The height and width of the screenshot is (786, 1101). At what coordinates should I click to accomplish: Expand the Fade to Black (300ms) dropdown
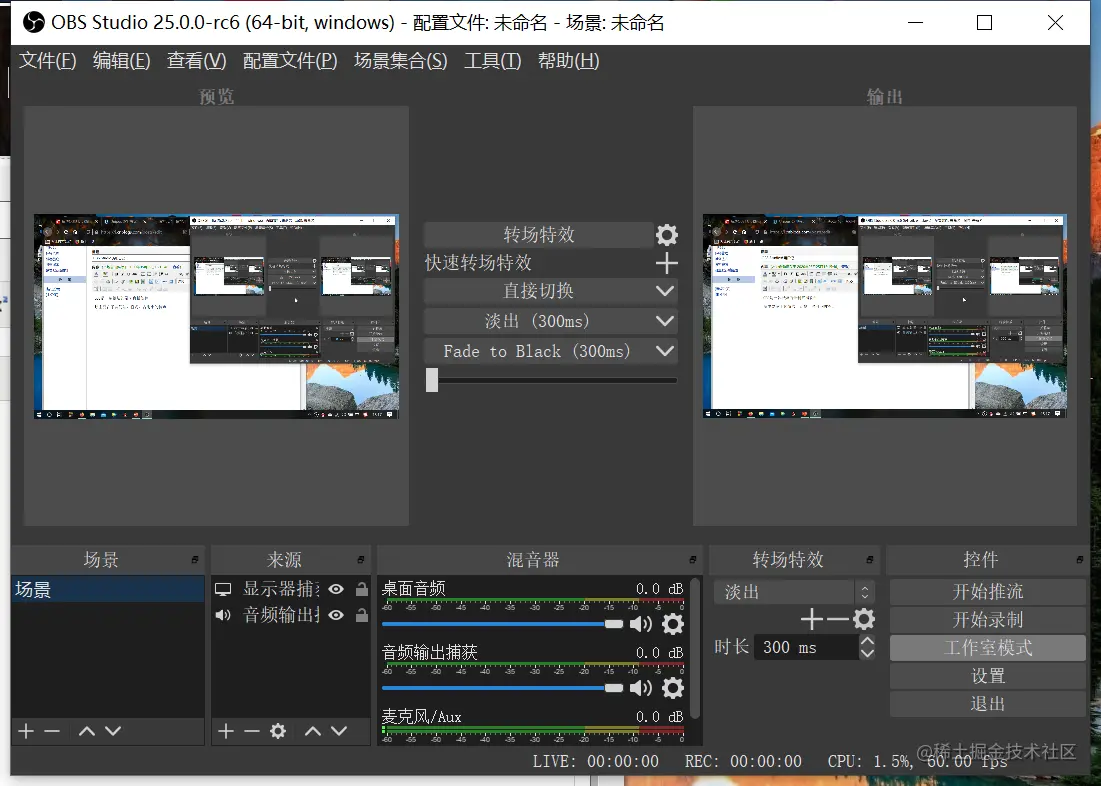(665, 351)
